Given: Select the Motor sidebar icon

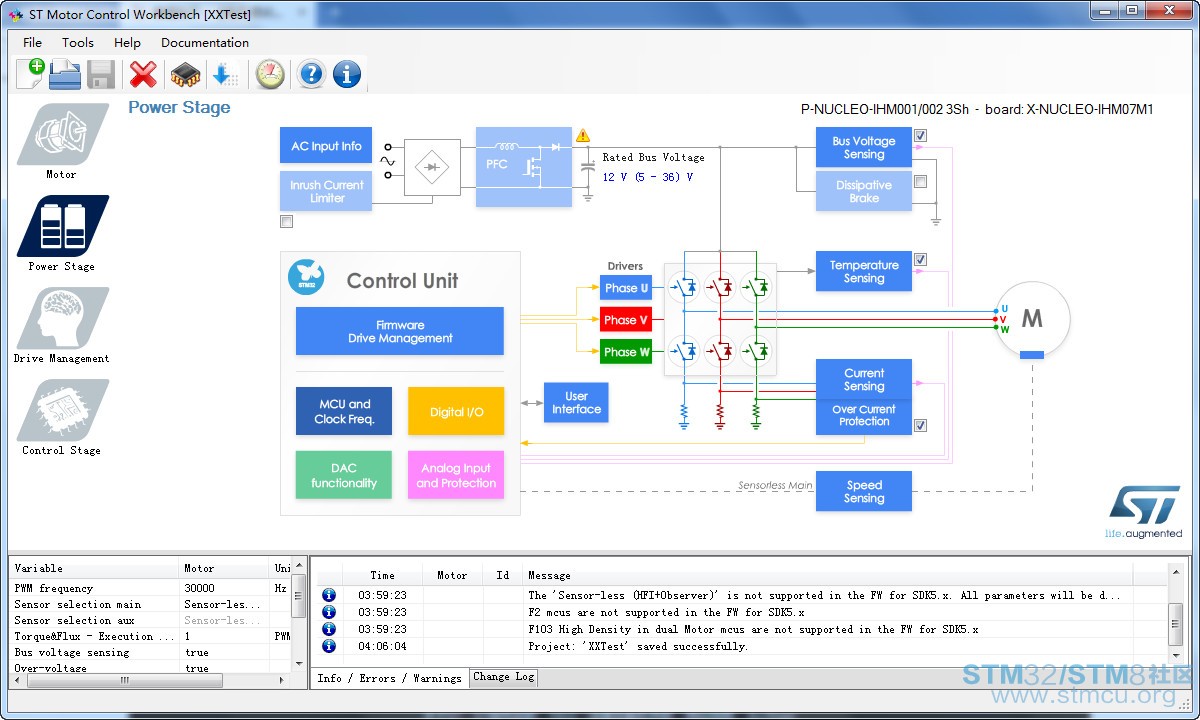Looking at the screenshot, I should point(62,134).
